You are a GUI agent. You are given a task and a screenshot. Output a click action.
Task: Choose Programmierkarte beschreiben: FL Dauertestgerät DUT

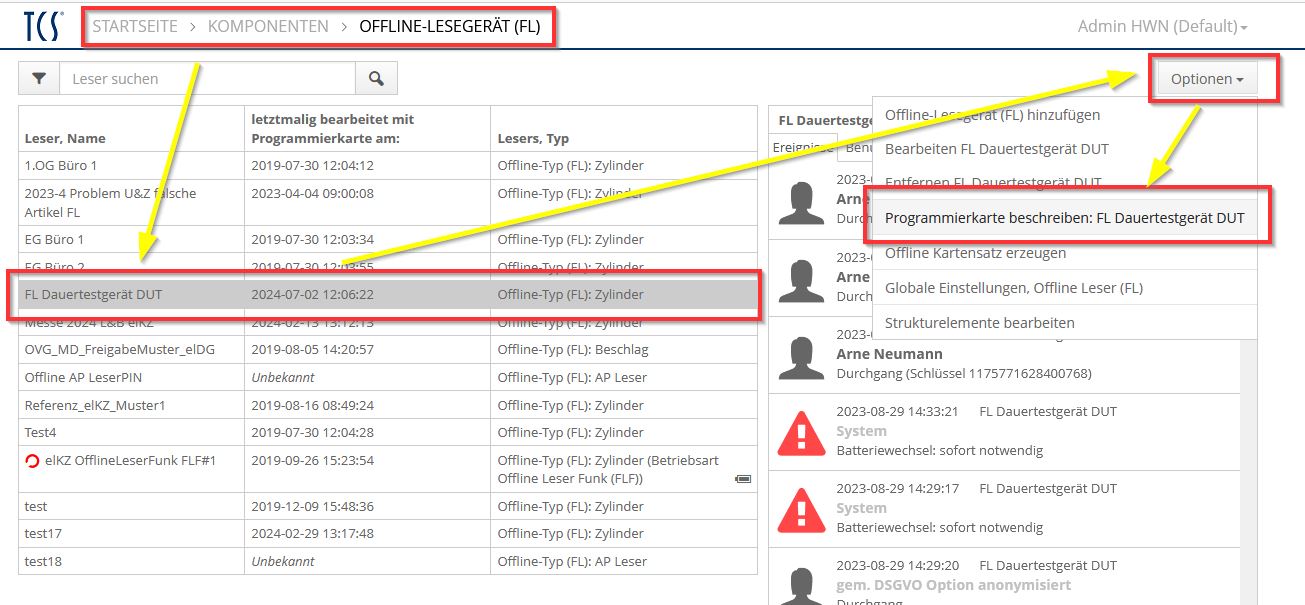(1064, 218)
